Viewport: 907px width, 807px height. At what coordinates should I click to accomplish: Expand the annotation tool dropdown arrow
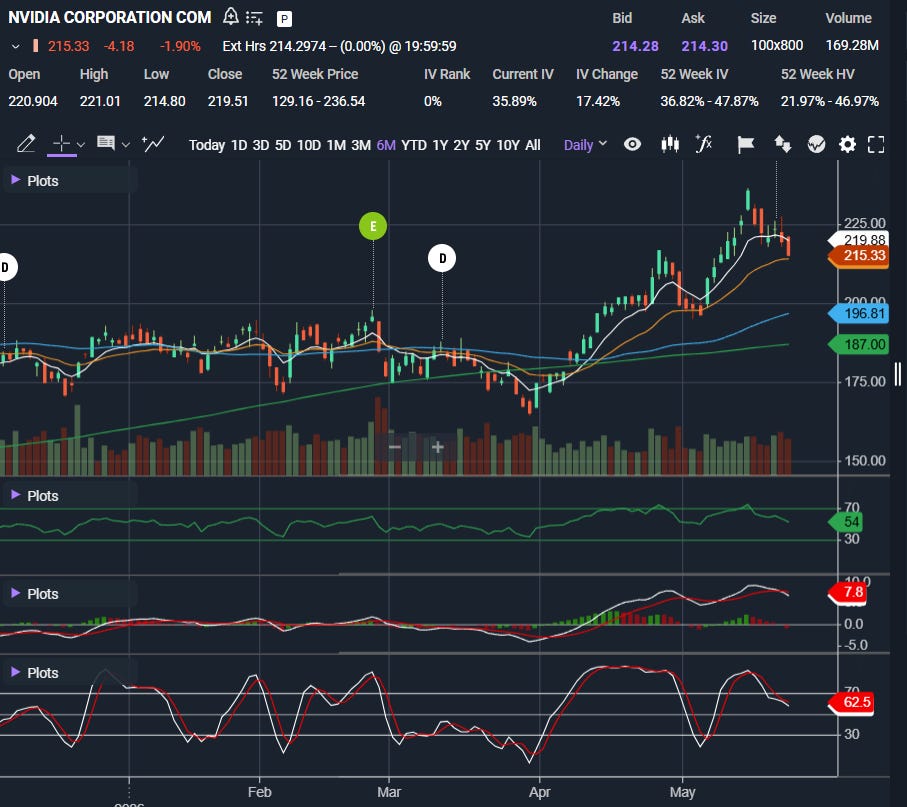click(x=126, y=144)
